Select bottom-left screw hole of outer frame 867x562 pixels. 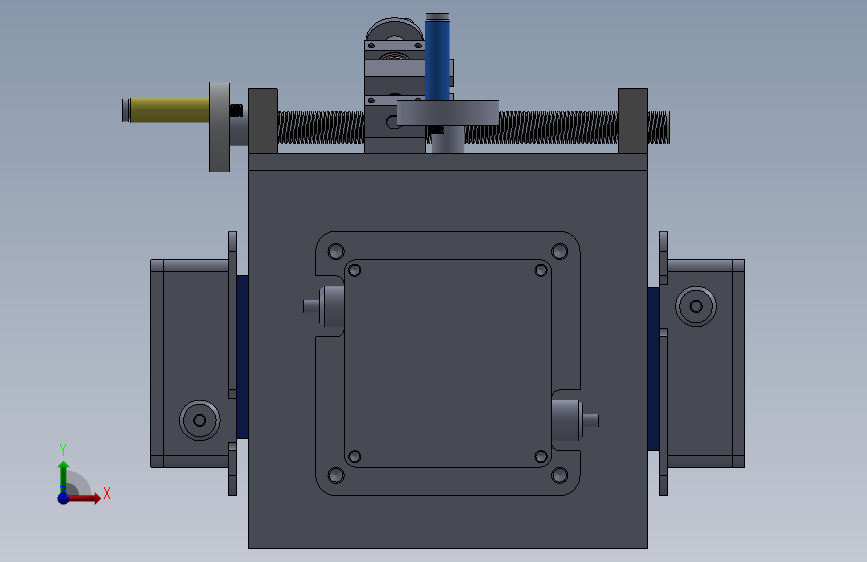[x=336, y=475]
